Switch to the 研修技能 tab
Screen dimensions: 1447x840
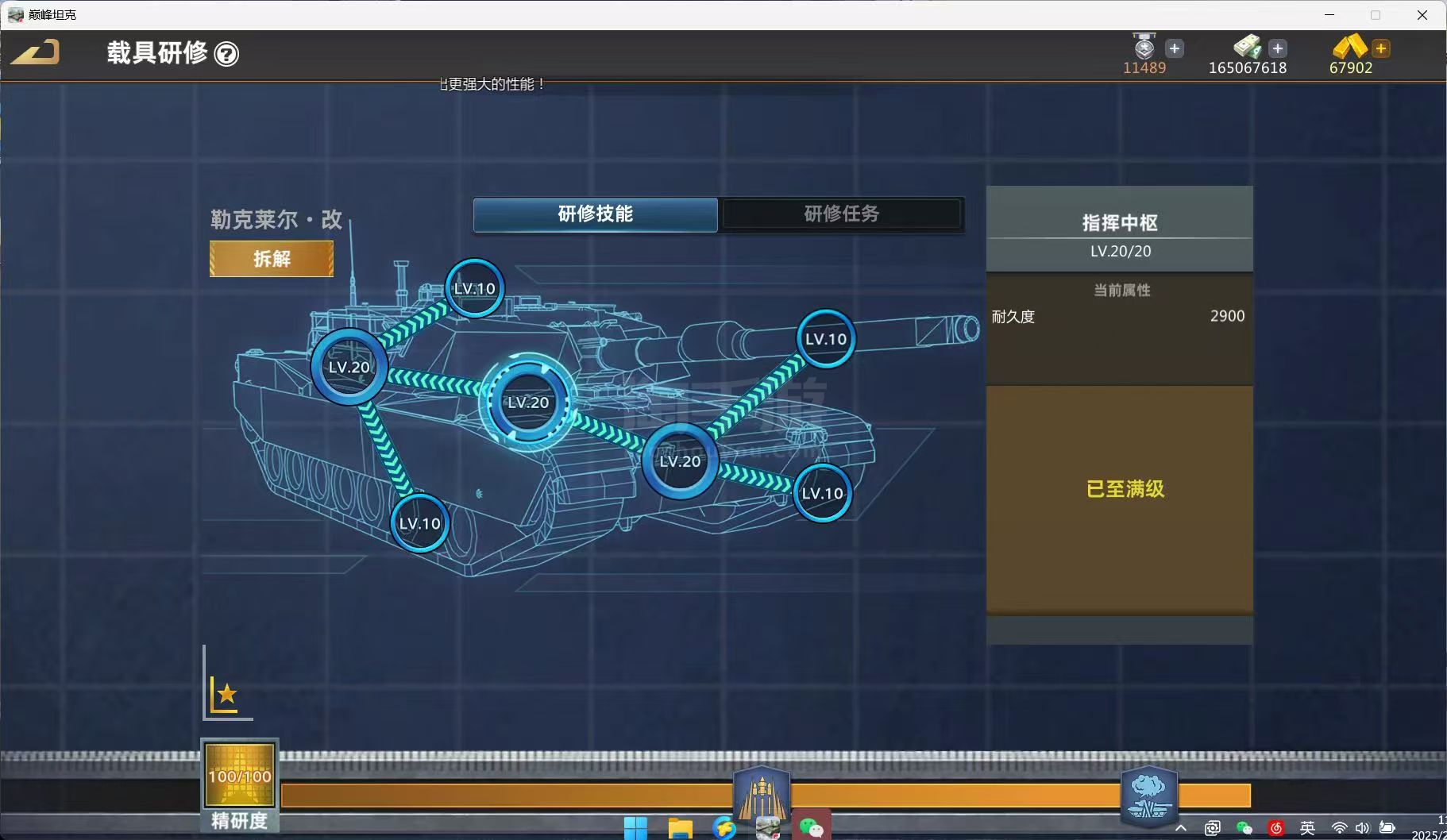tap(595, 214)
